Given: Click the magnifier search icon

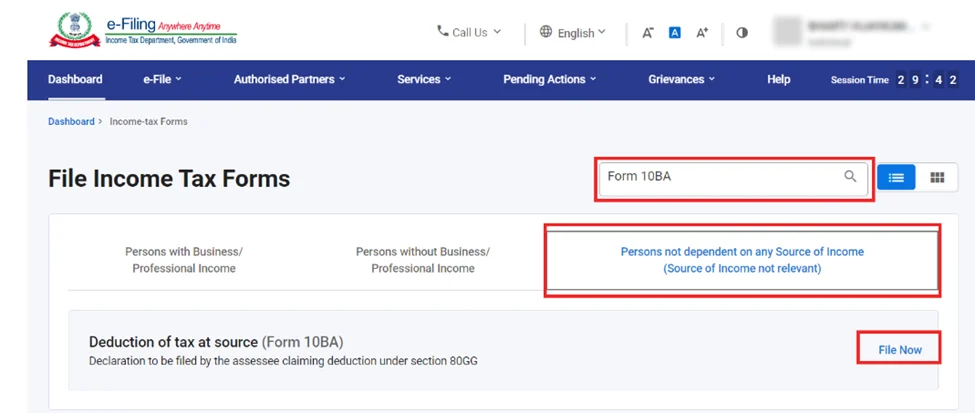Looking at the screenshot, I should (x=850, y=177).
